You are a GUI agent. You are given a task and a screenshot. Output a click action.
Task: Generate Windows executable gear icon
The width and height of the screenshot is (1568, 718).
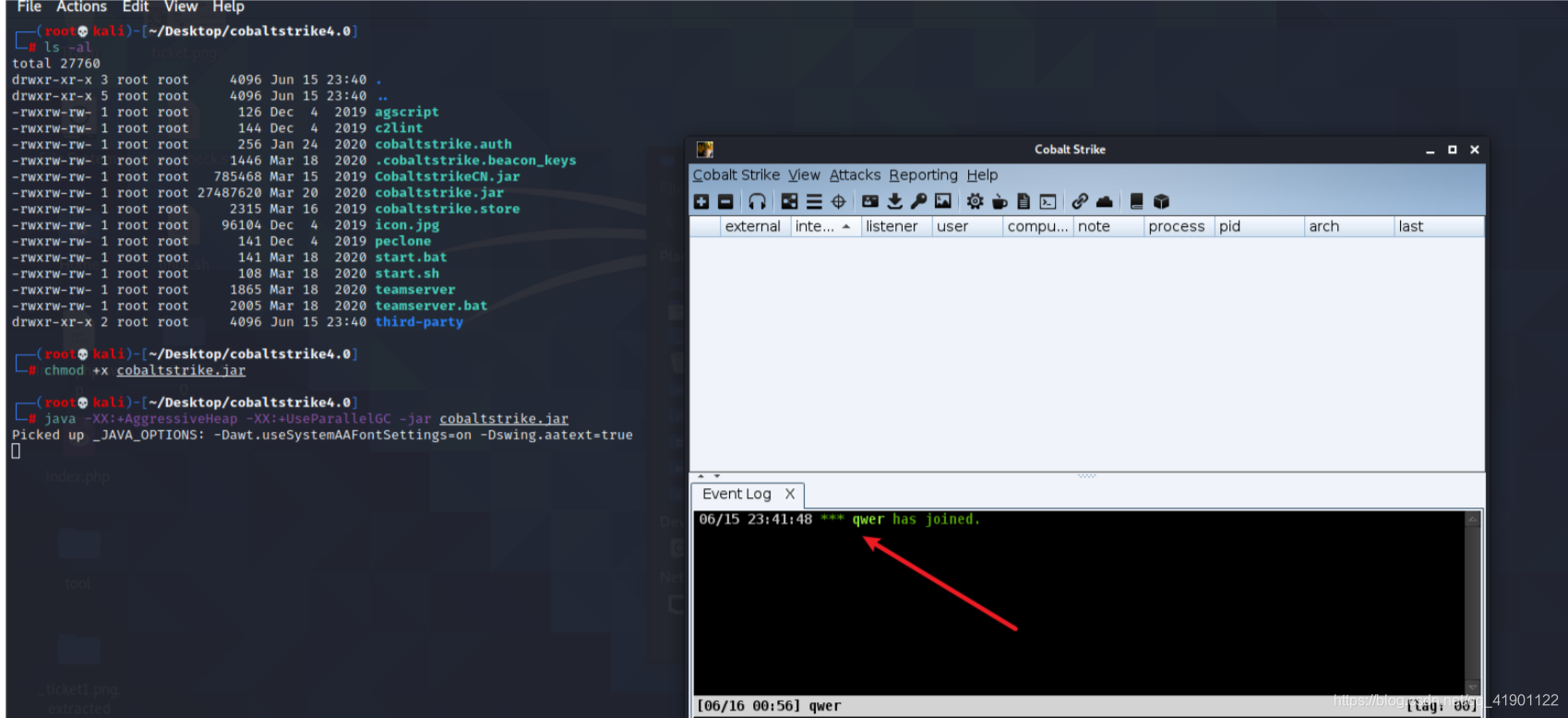coord(975,201)
